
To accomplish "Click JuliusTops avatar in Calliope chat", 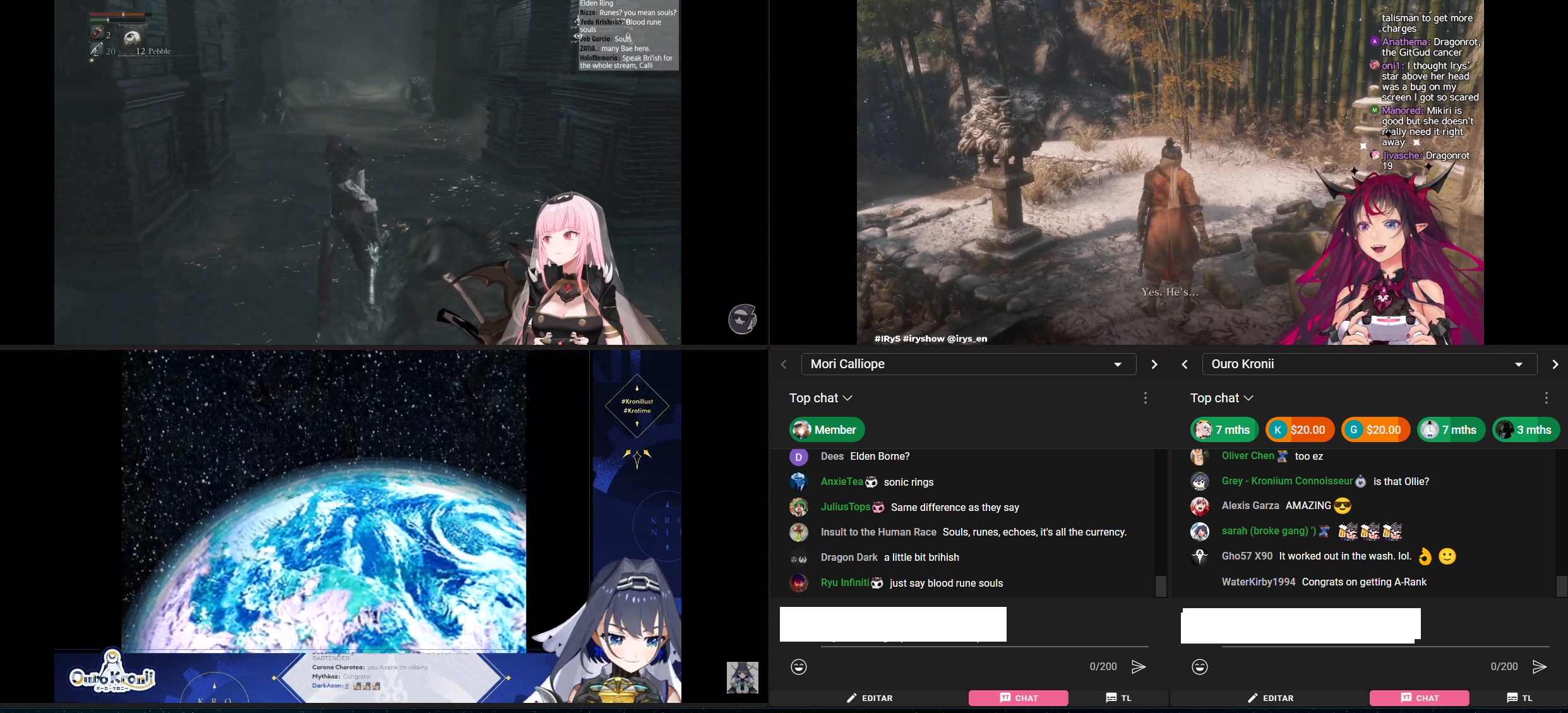I will tap(799, 507).
